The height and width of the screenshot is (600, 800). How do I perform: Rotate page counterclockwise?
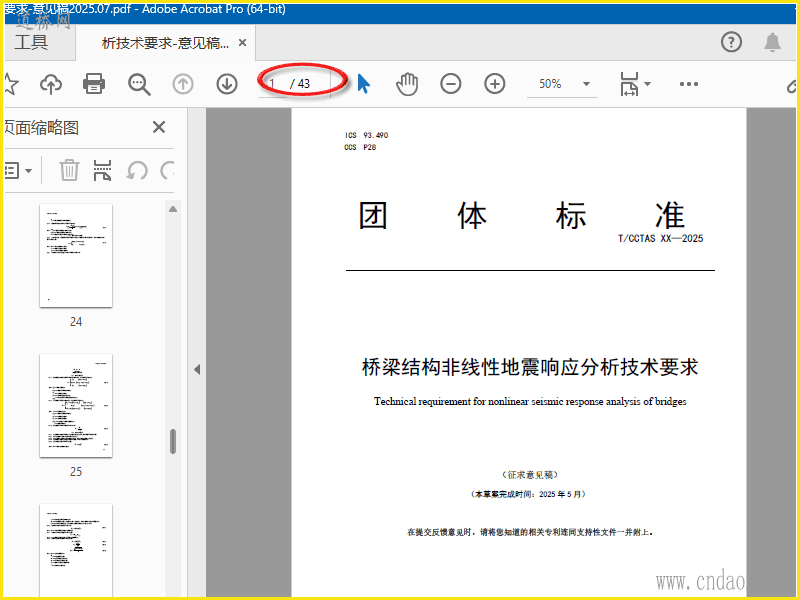(137, 170)
